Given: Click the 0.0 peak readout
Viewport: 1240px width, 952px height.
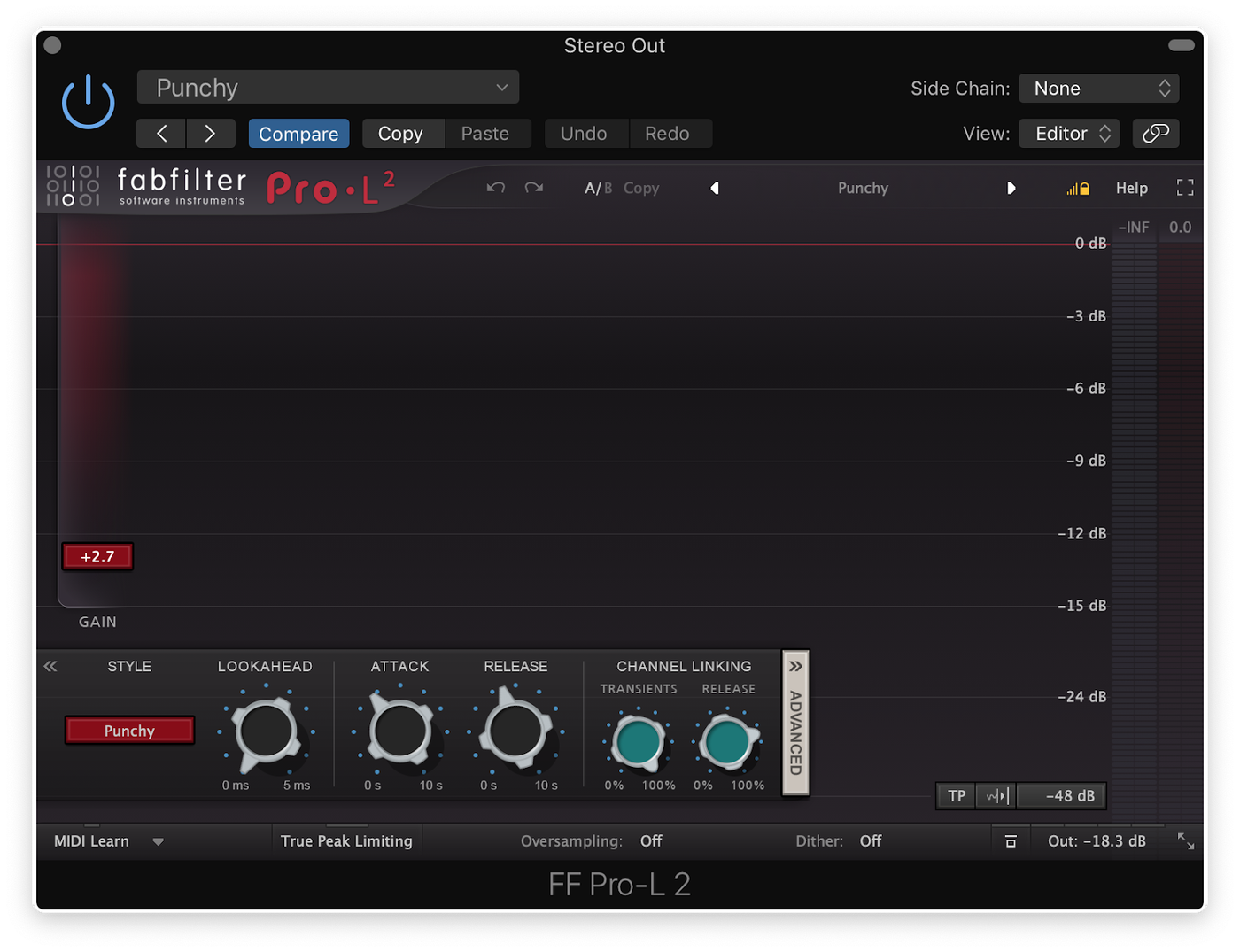Looking at the screenshot, I should coord(1181,228).
